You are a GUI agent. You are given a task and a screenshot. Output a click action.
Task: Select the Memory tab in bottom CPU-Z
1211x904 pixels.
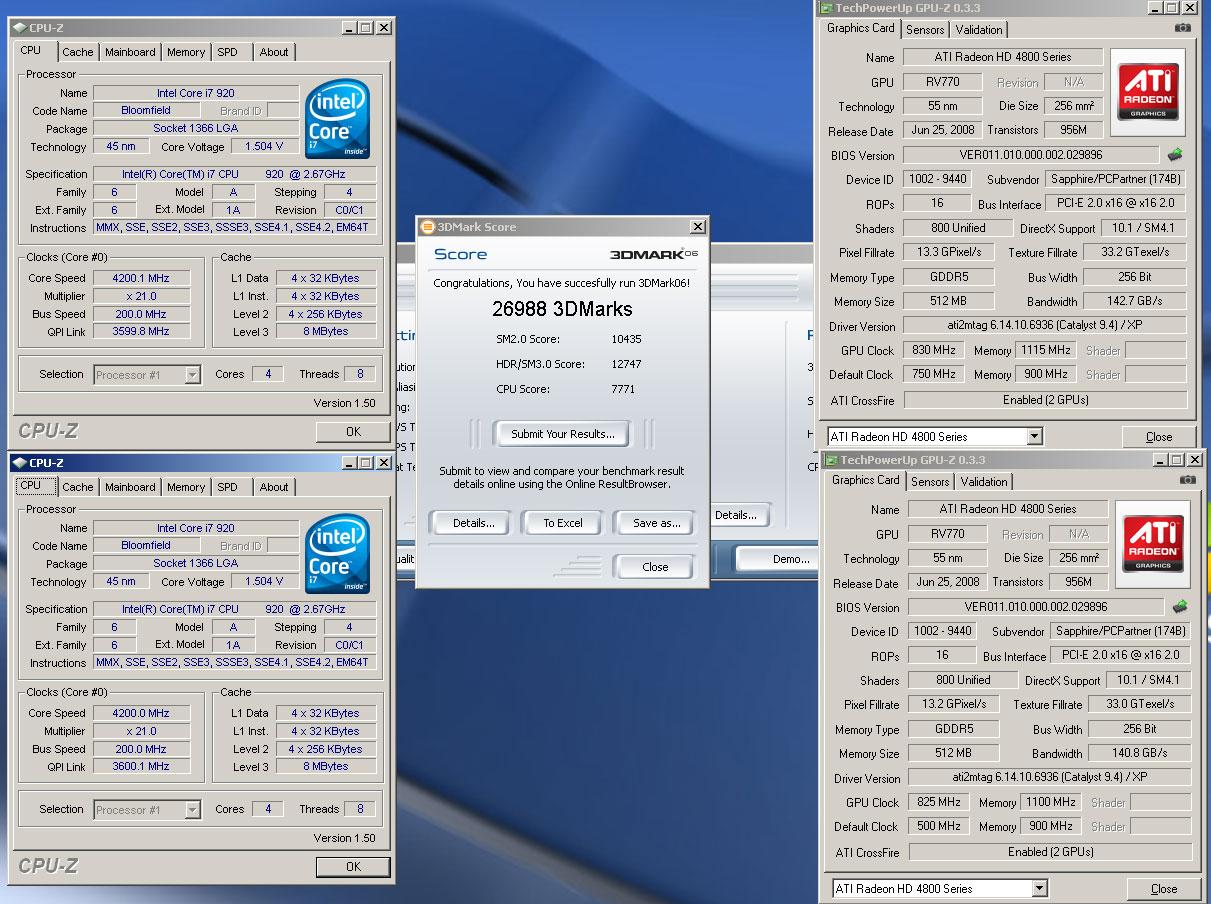tap(186, 487)
